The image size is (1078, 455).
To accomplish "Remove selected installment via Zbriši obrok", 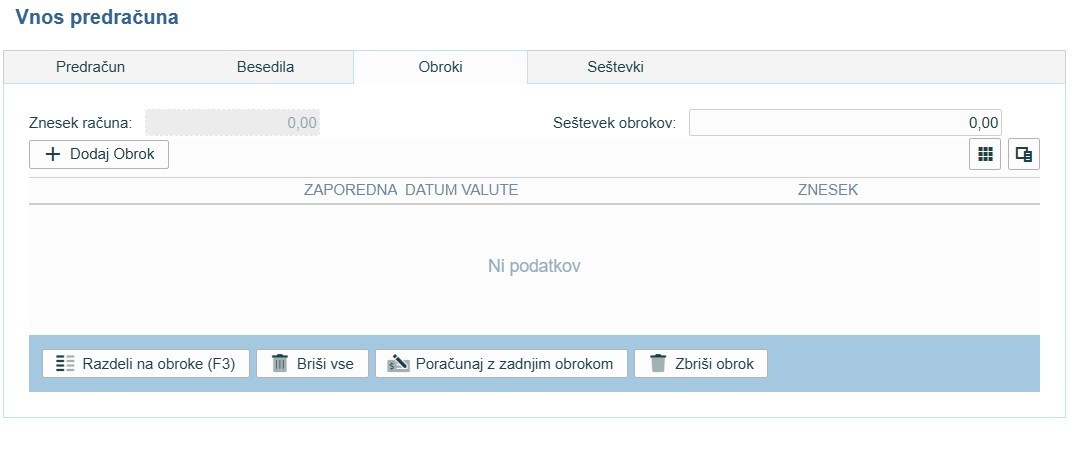I will pyautogui.click(x=700, y=363).
